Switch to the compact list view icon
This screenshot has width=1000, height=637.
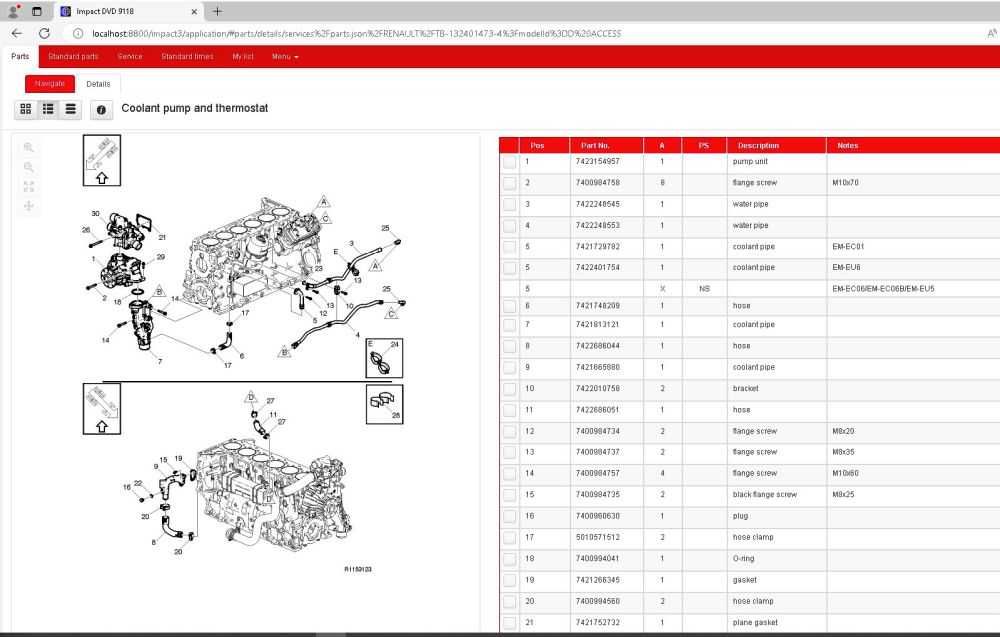[x=70, y=109]
